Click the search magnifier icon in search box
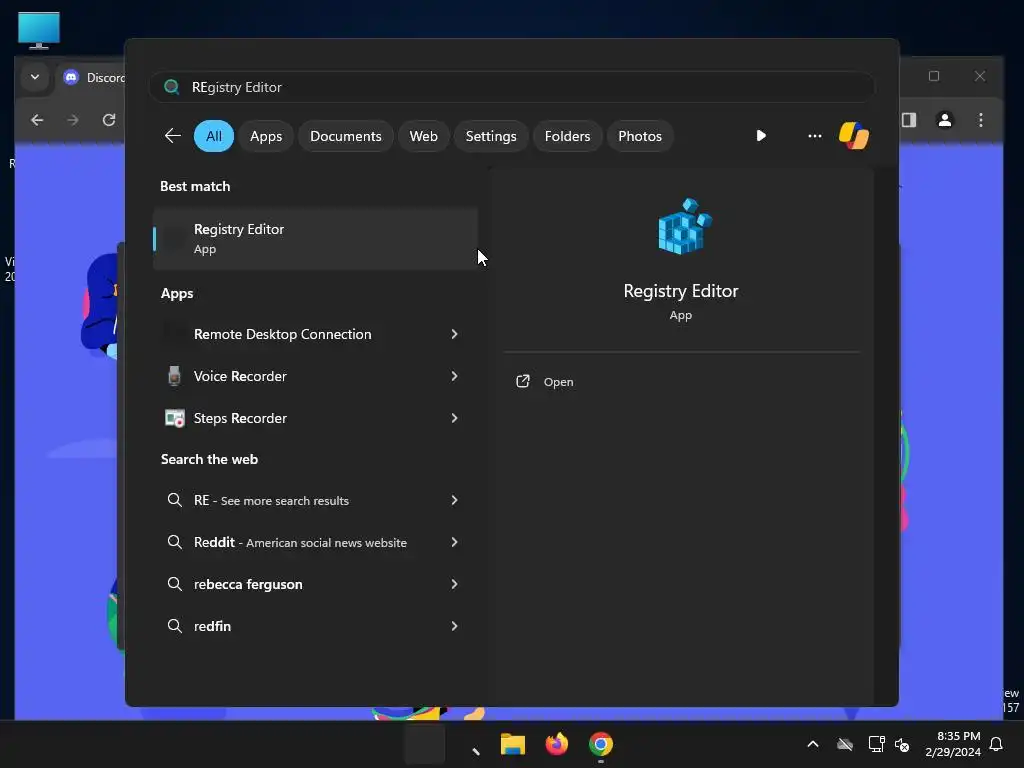Image resolution: width=1024 pixels, height=768 pixels. pyautogui.click(x=172, y=87)
